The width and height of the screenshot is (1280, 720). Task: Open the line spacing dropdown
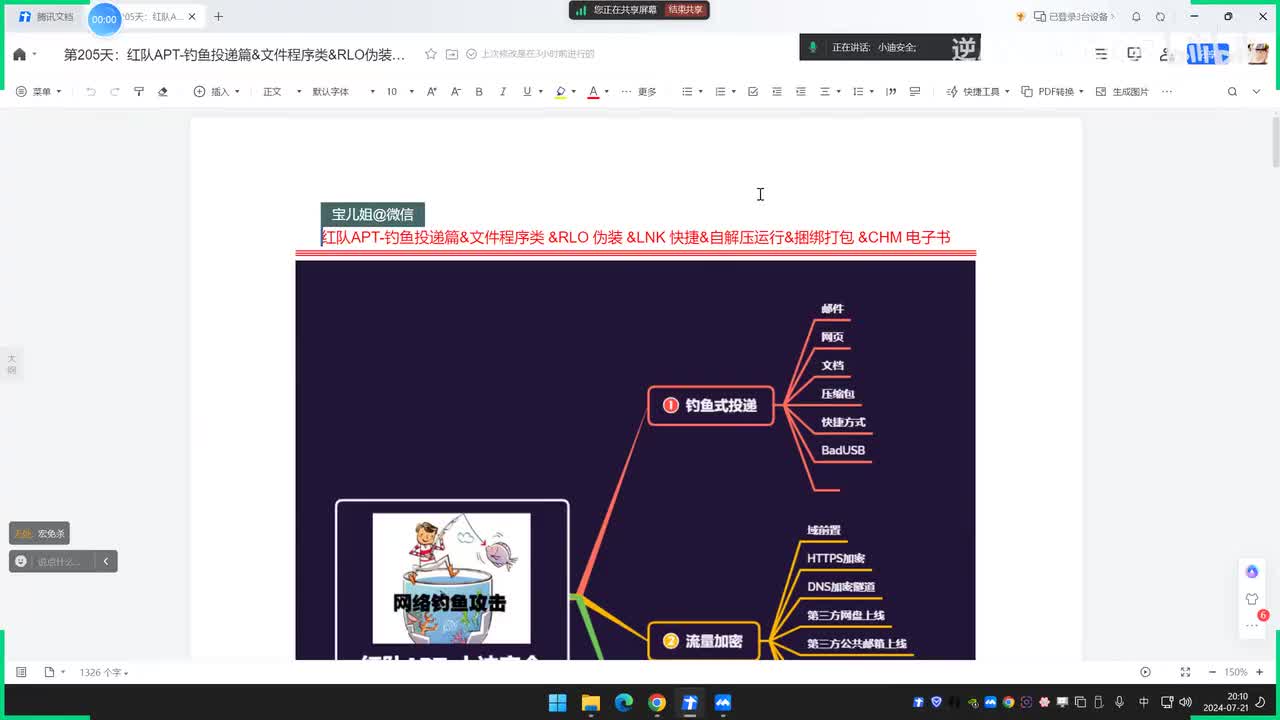pos(862,91)
